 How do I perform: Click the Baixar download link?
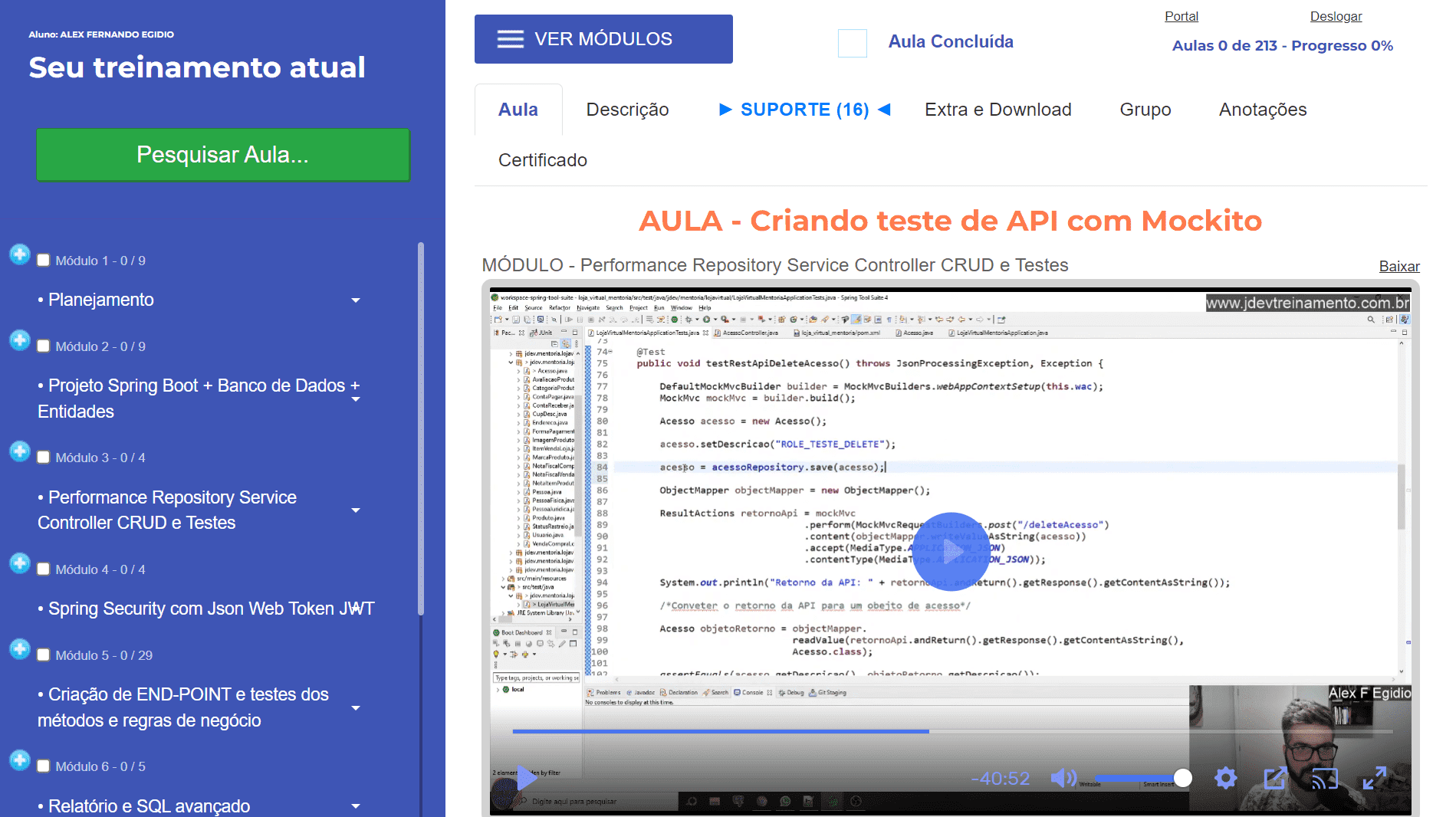pyautogui.click(x=1399, y=266)
